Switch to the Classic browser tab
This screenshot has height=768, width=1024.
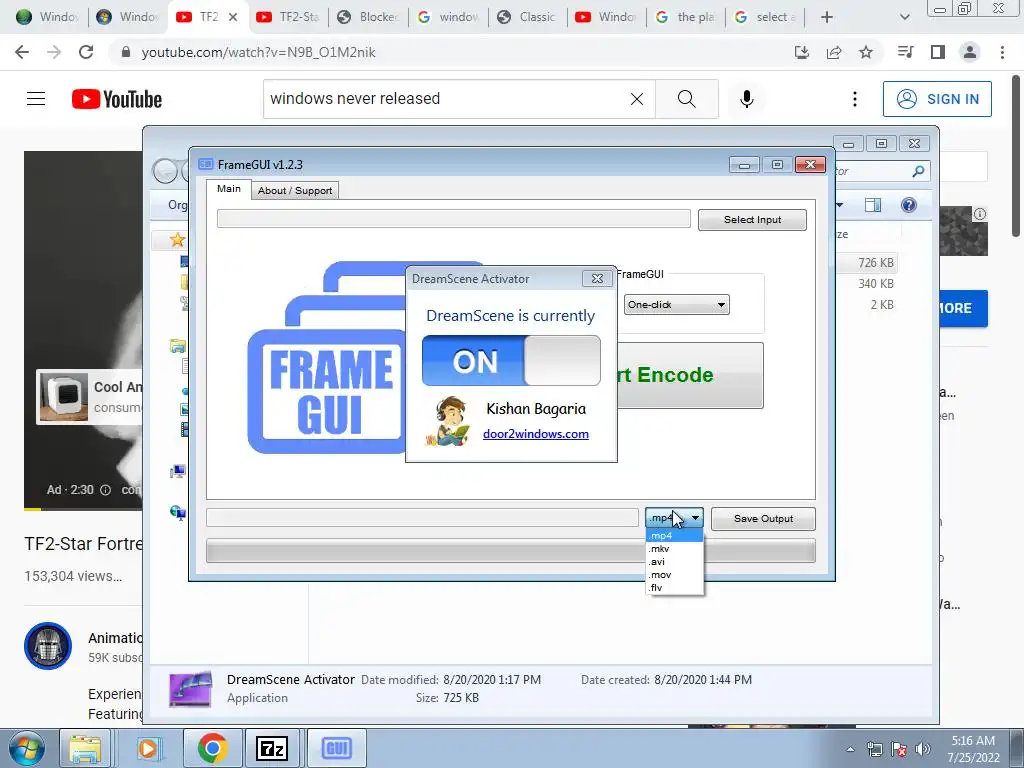pos(526,17)
